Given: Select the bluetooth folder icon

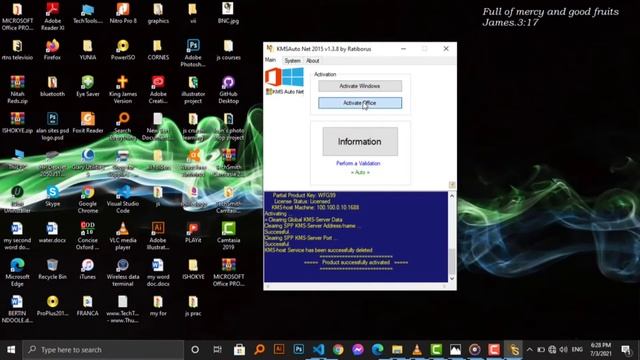Looking at the screenshot, I should [x=52, y=86].
